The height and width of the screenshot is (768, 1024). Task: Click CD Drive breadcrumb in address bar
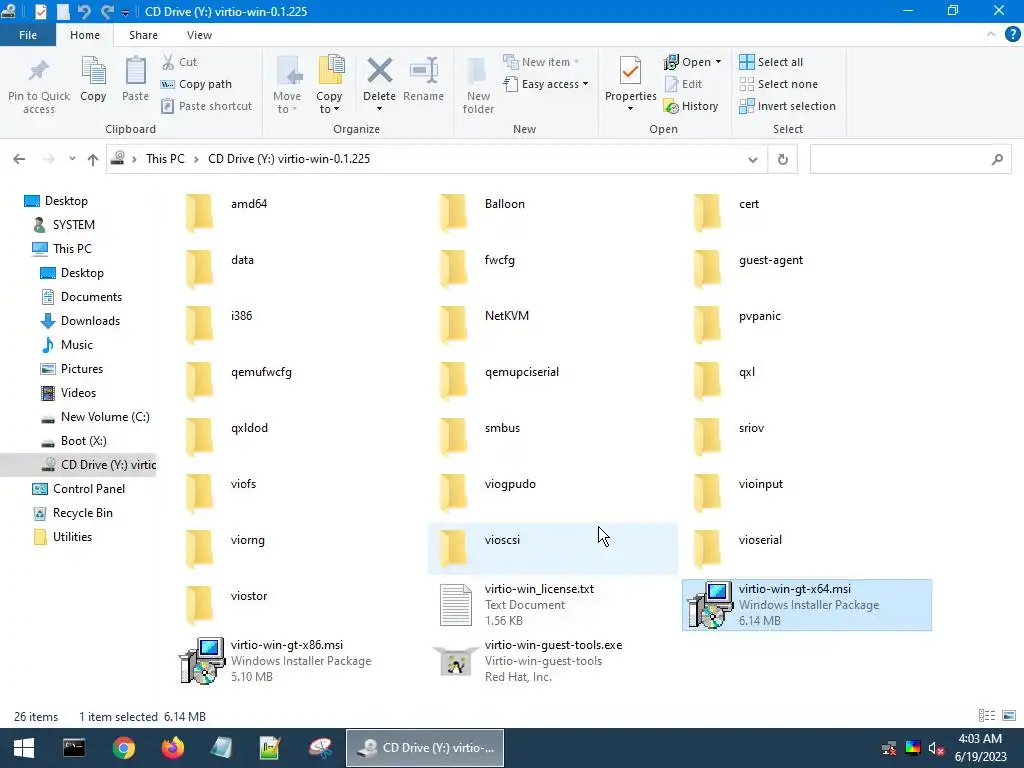tap(289, 159)
